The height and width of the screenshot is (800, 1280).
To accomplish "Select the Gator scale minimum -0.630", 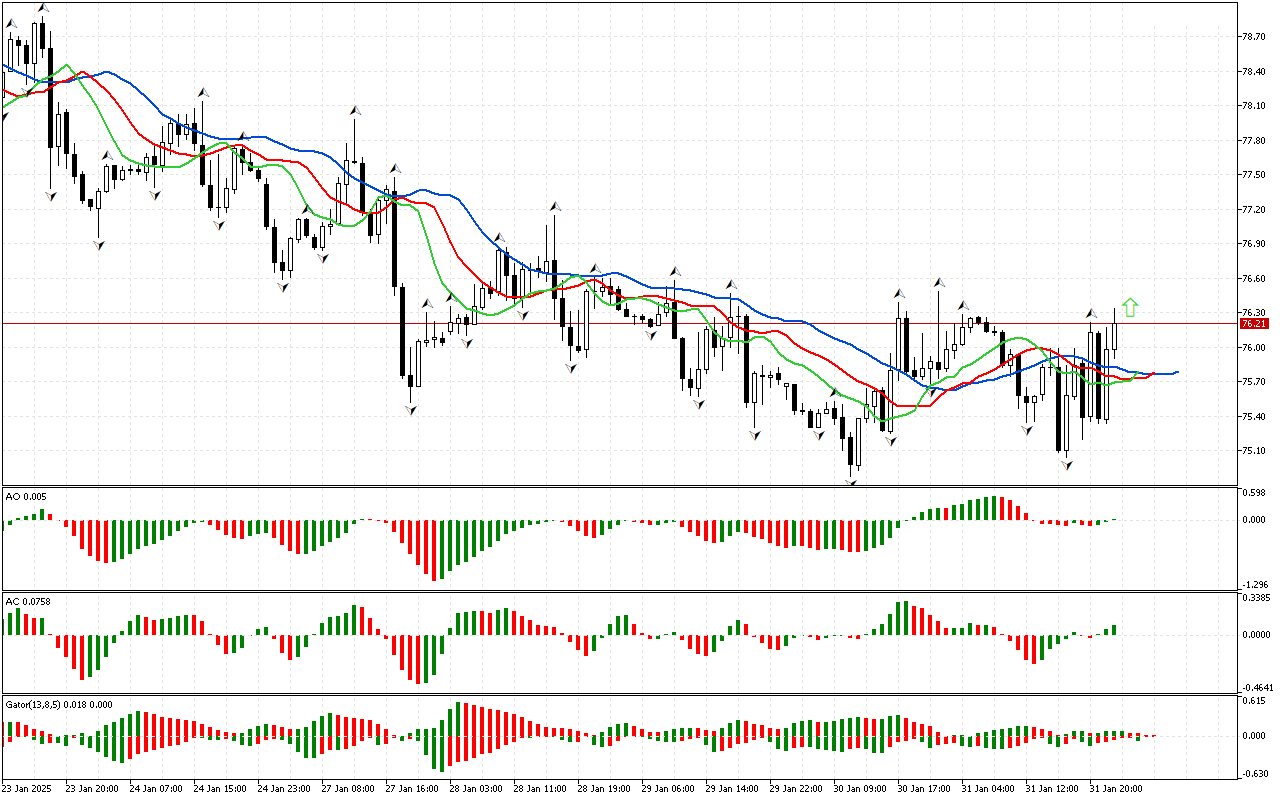I will coord(1253,773).
